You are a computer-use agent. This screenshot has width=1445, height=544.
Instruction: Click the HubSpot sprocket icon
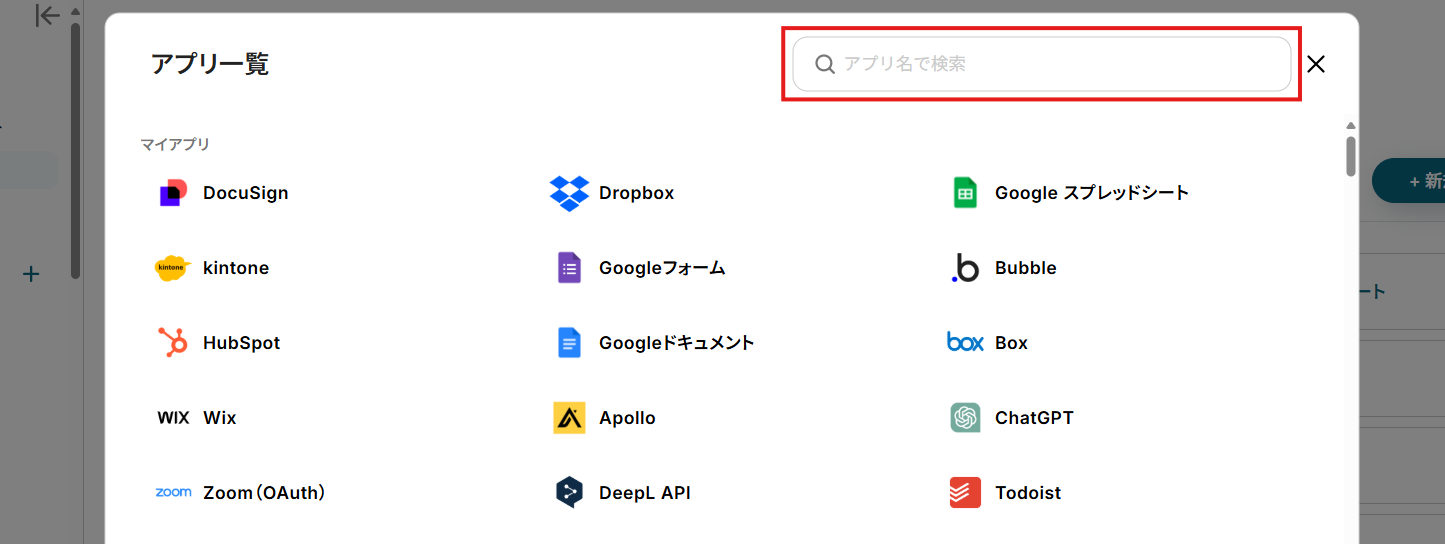coord(173,343)
